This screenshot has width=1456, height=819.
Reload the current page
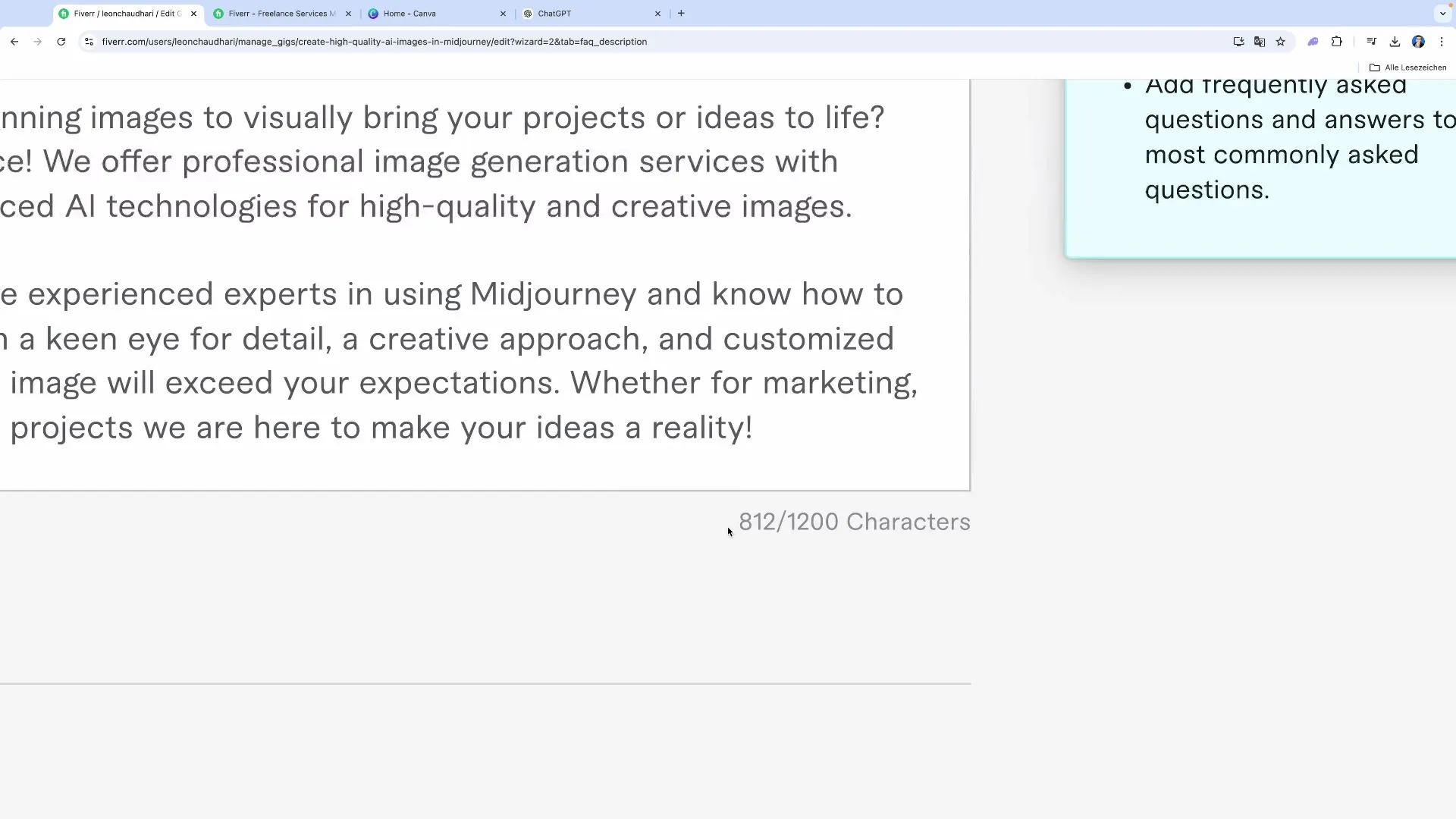[x=61, y=42]
